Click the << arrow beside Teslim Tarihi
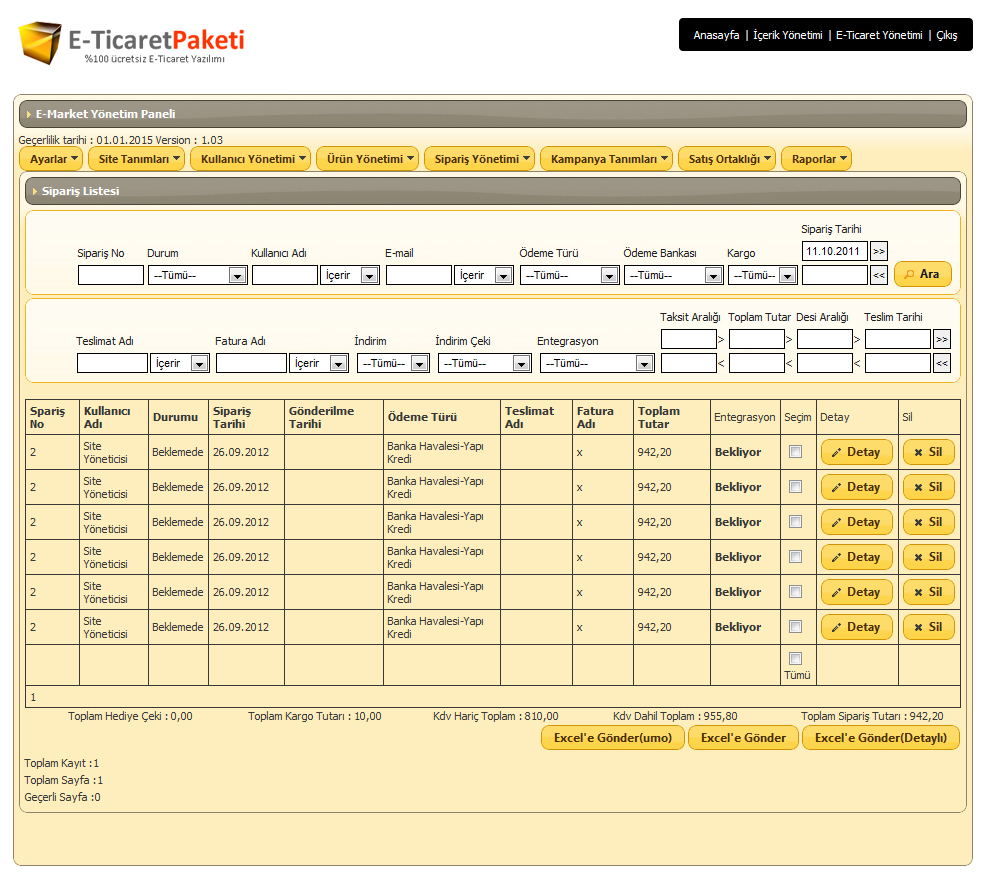 (x=941, y=363)
